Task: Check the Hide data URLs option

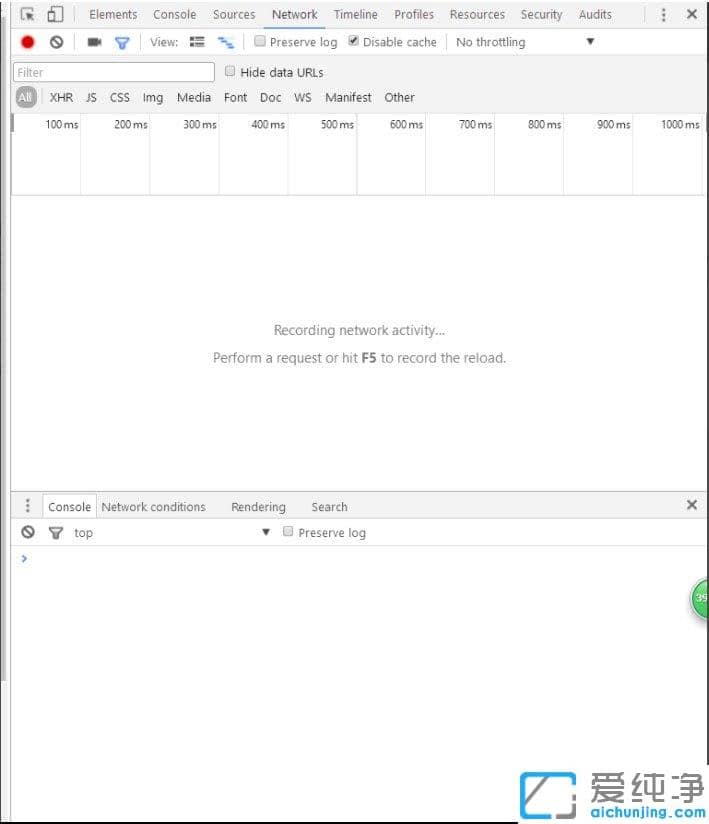Action: pyautogui.click(x=231, y=72)
